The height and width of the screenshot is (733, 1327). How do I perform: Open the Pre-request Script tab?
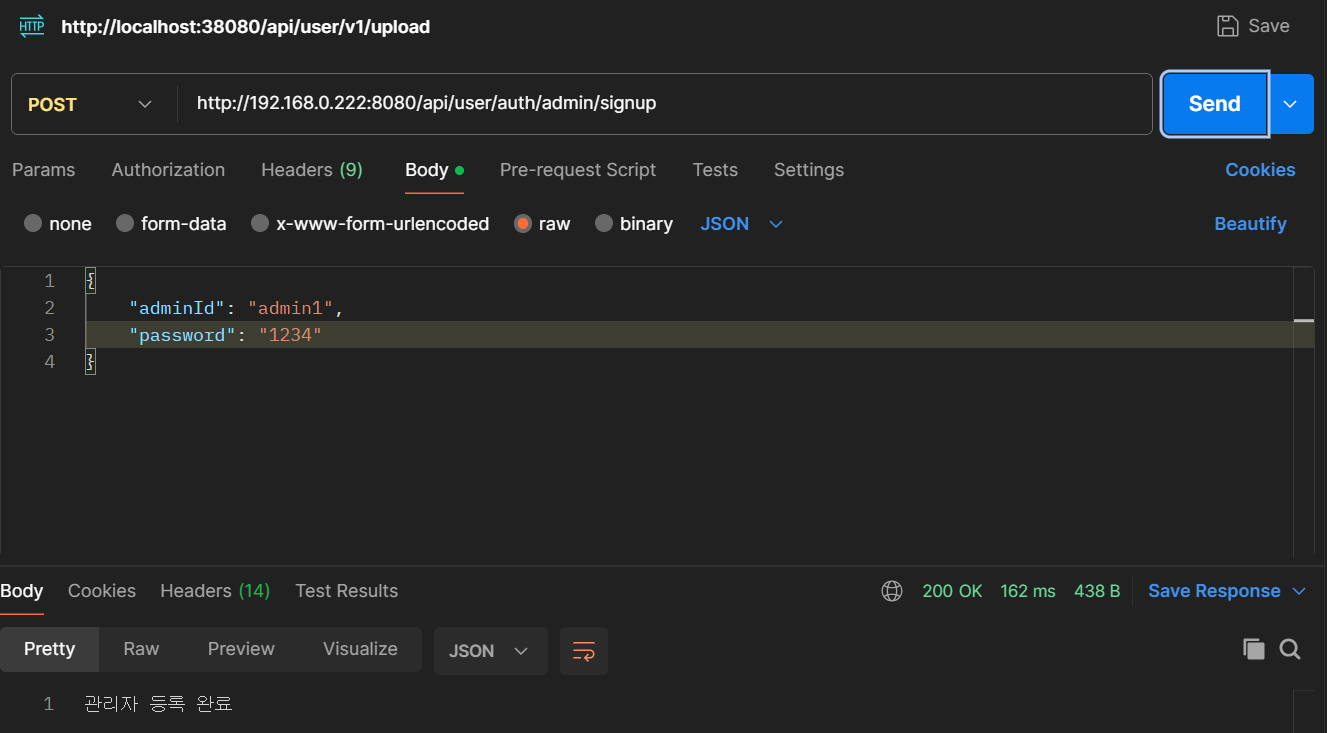pyautogui.click(x=578, y=170)
